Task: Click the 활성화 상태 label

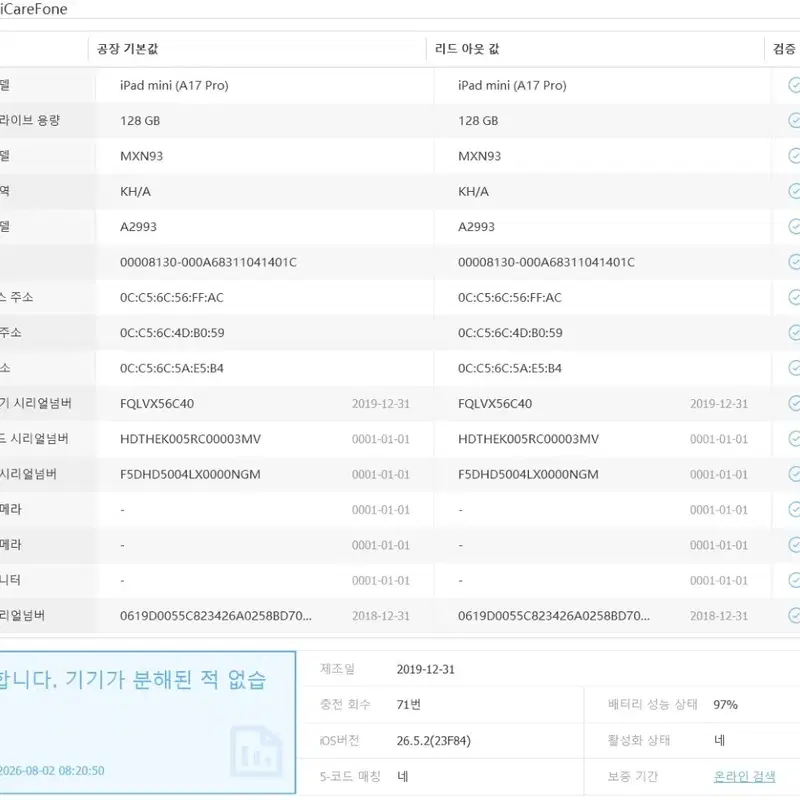Action: (x=639, y=740)
